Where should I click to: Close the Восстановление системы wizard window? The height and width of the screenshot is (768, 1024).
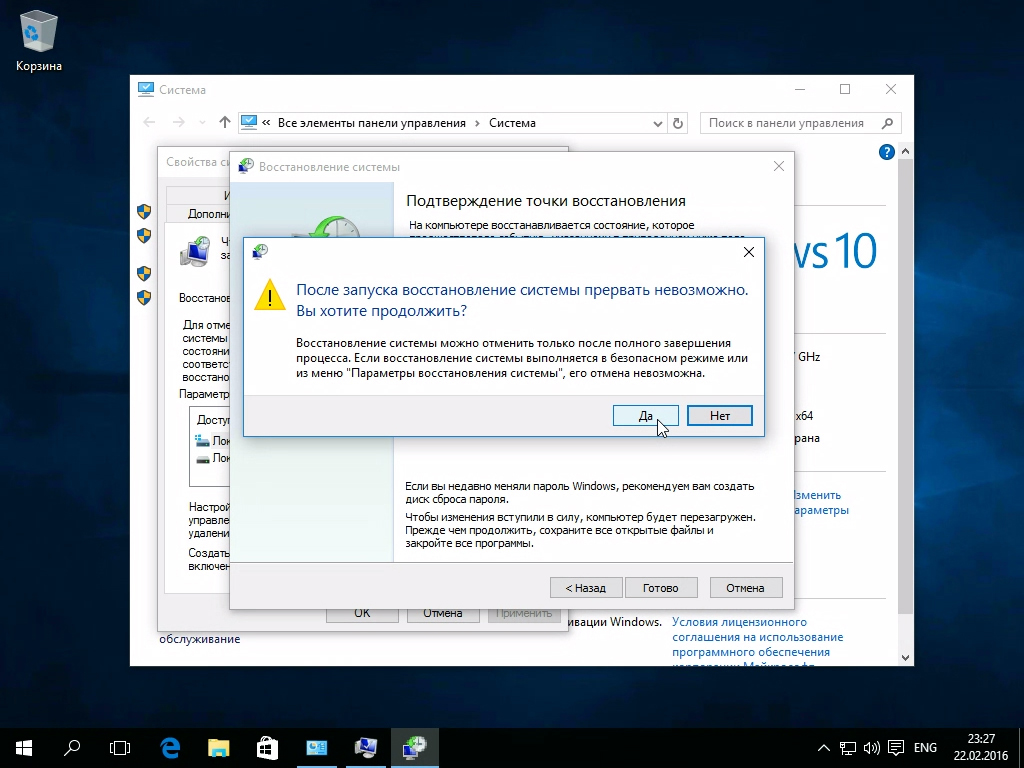coord(779,167)
